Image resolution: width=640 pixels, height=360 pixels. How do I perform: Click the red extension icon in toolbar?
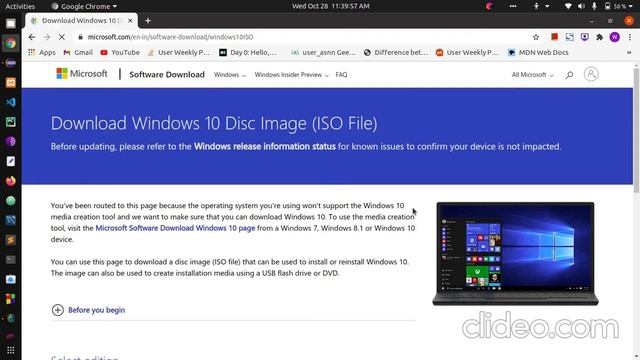coord(554,37)
